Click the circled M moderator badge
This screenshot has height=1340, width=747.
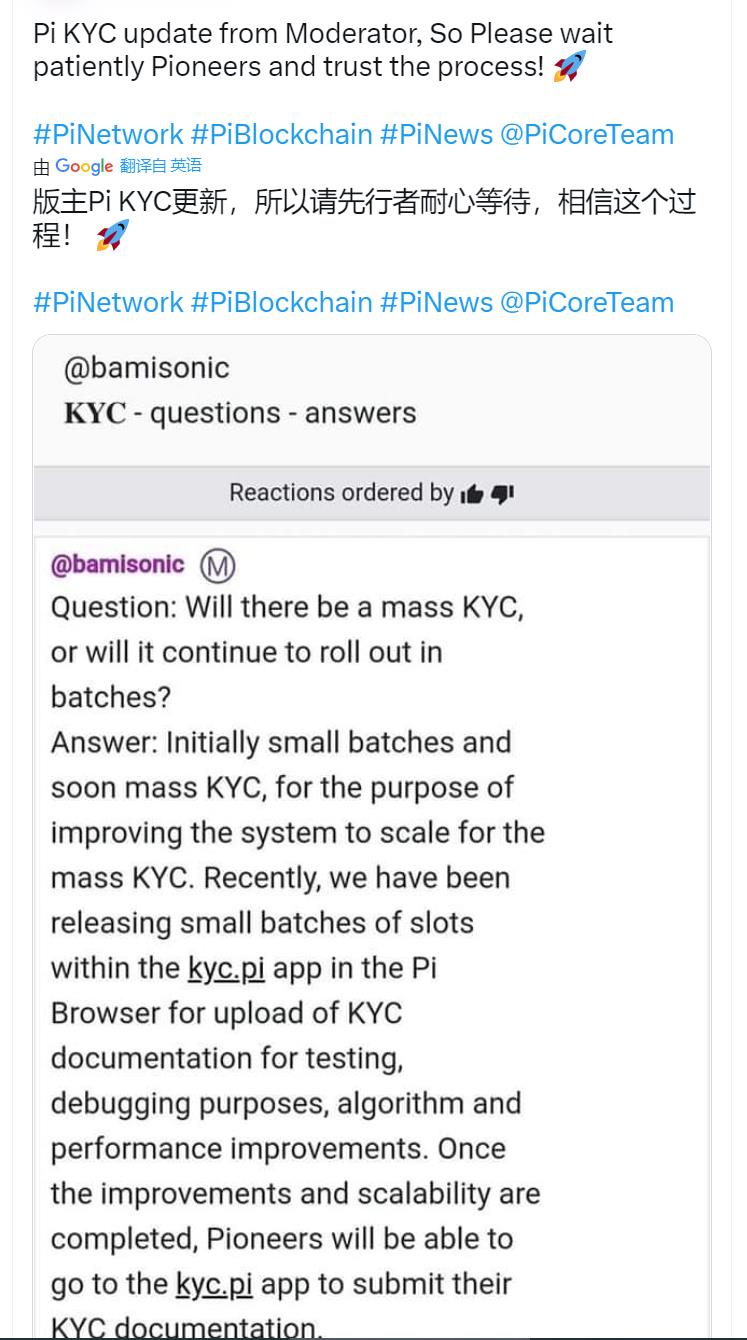point(217,566)
